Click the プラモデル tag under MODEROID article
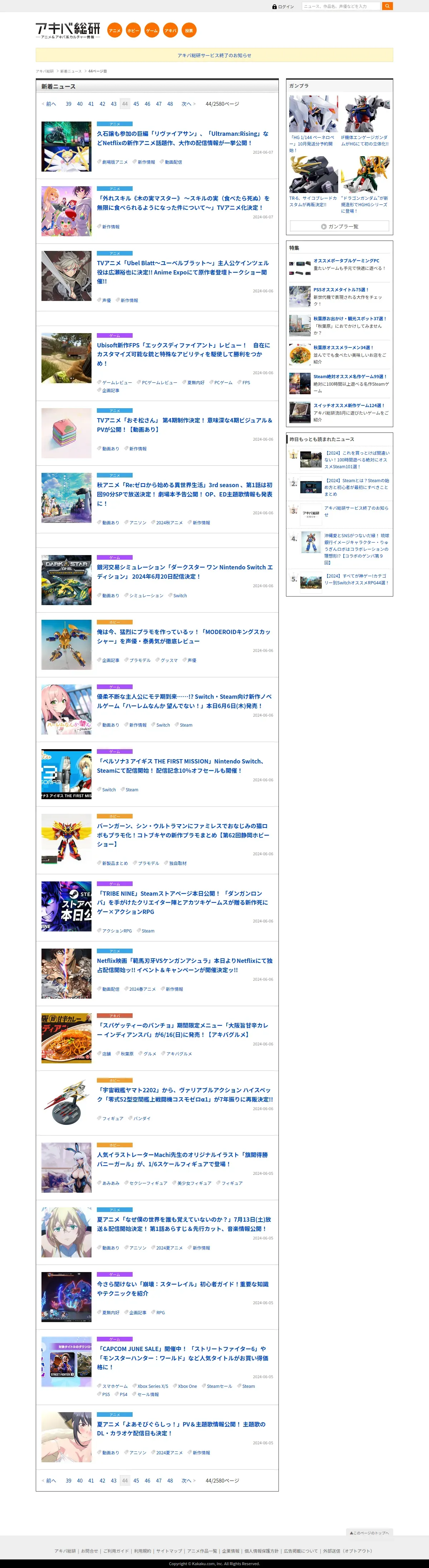This screenshot has height=1568, width=429. [139, 661]
